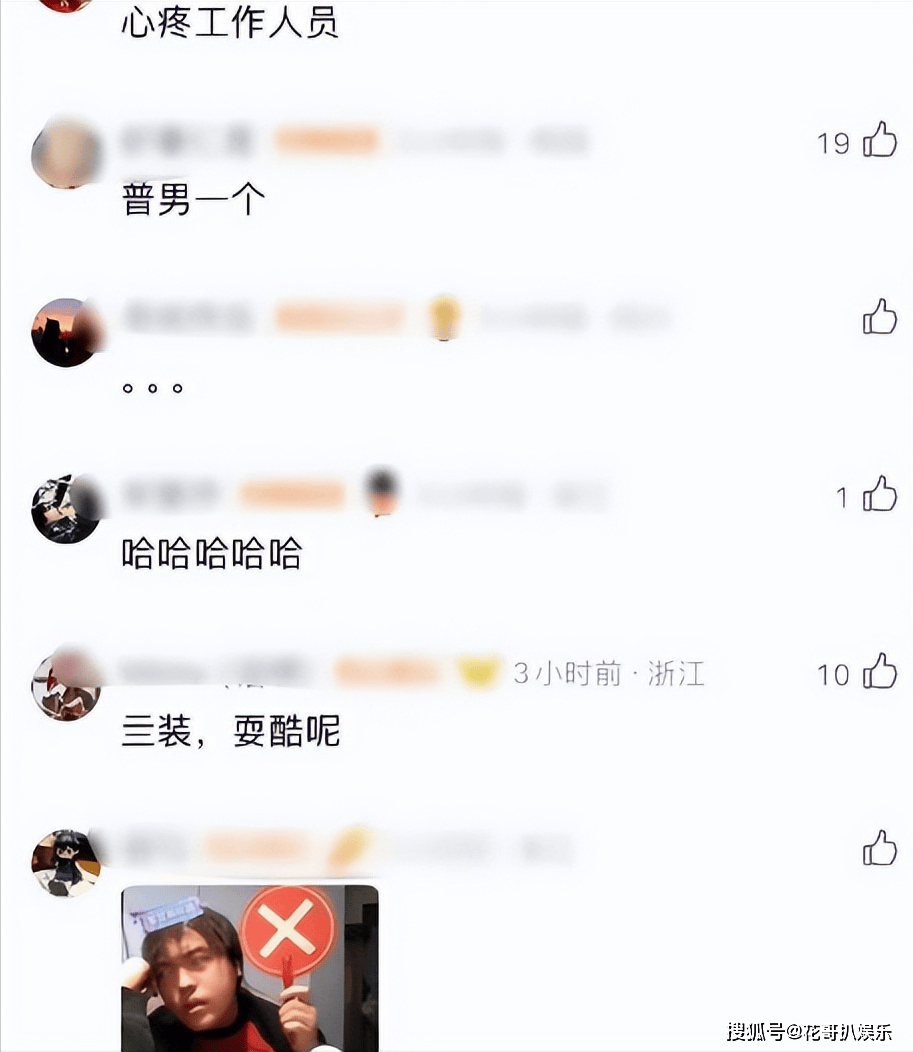Like the '哈哈哈哈哈' comment
This screenshot has height=1052, width=913.
pyautogui.click(x=879, y=494)
